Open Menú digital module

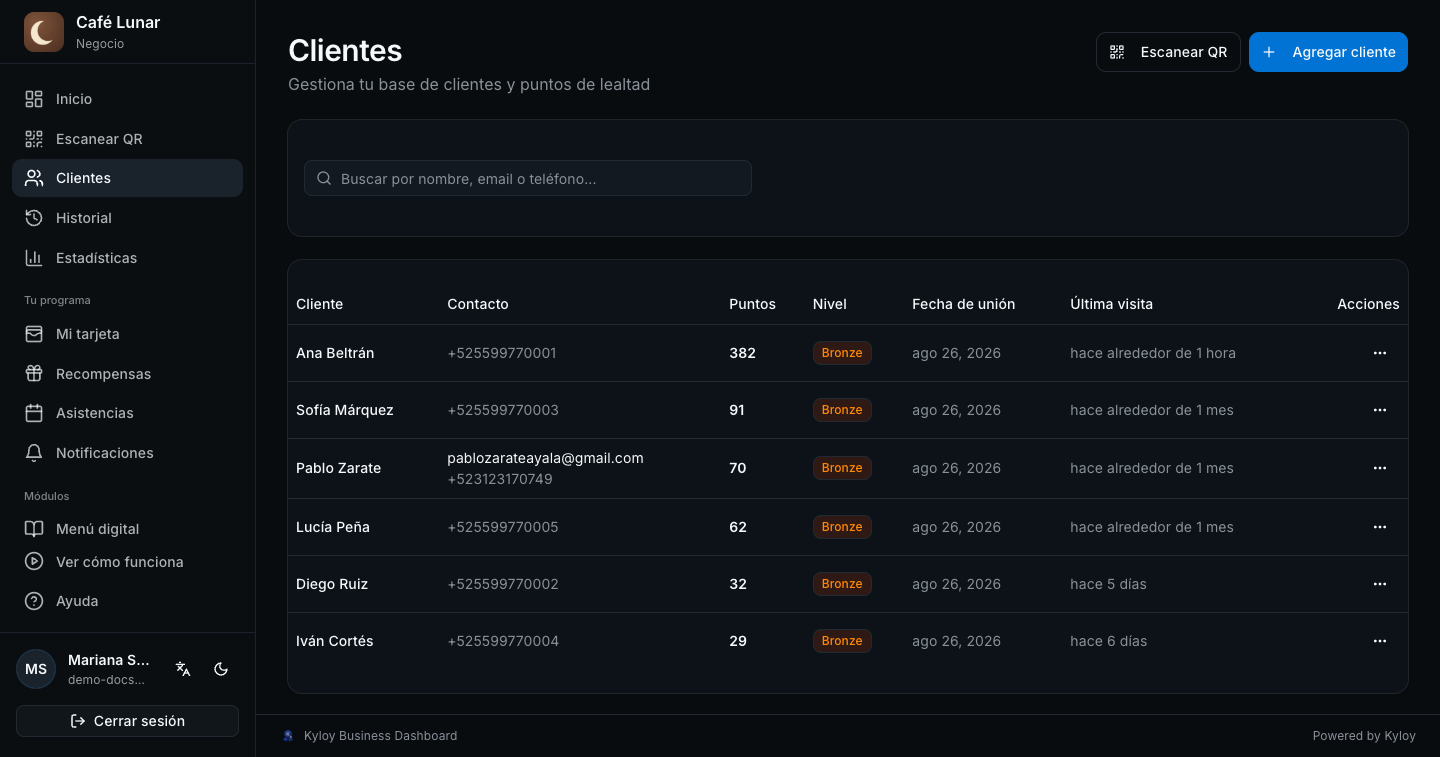[127, 529]
